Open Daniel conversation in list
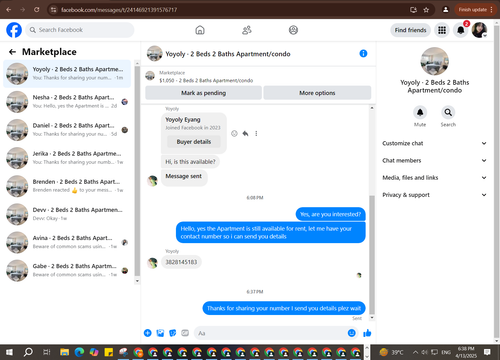The height and width of the screenshot is (360, 500). pos(67,130)
